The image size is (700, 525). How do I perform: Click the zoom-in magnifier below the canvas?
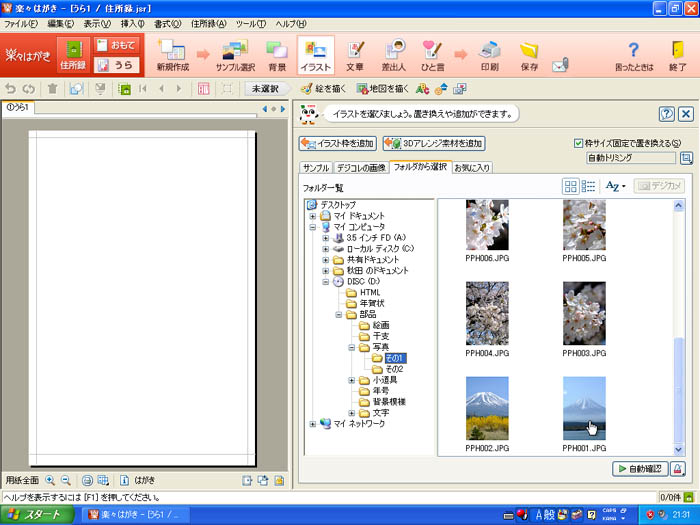click(51, 480)
